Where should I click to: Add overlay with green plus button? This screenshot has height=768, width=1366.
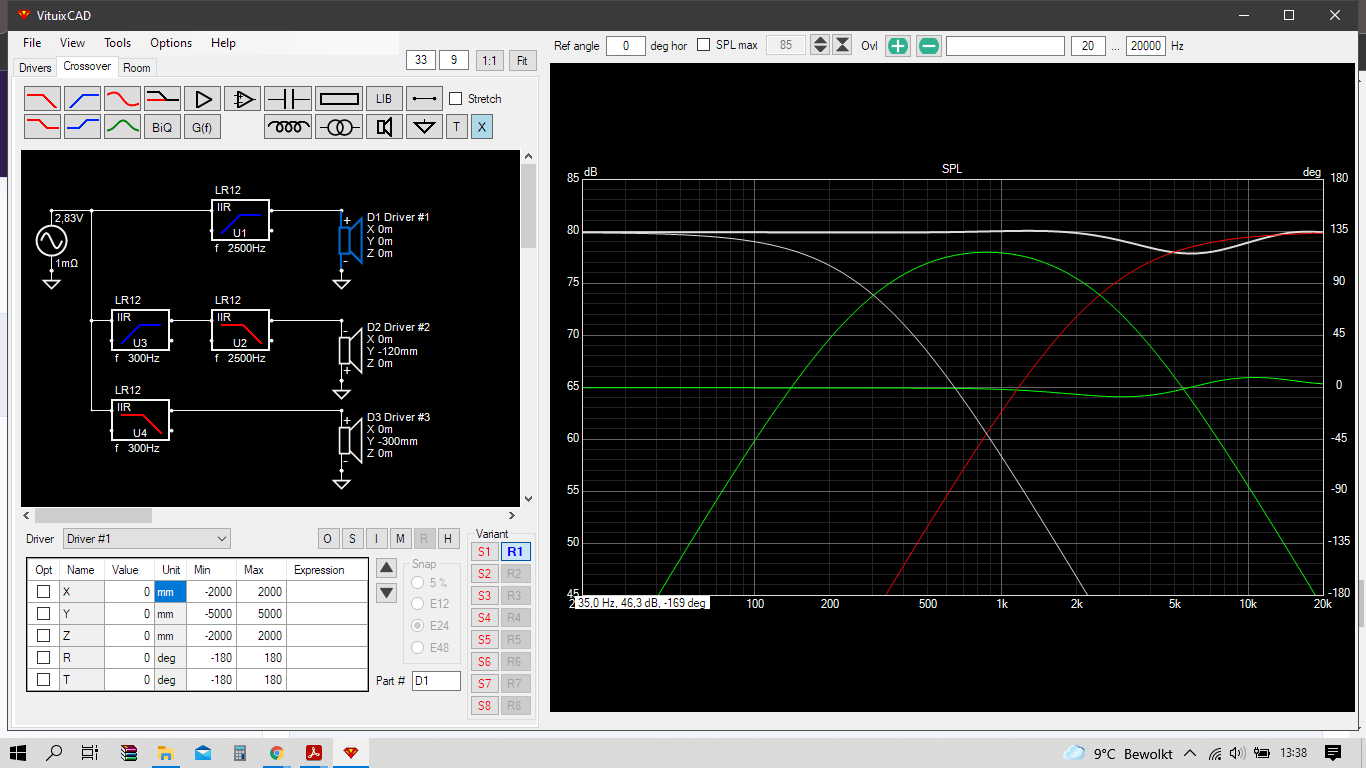(898, 46)
